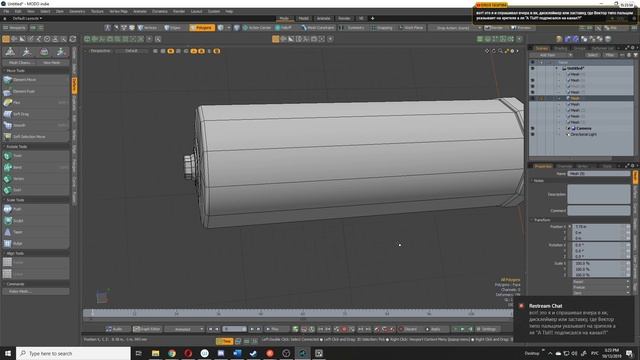Open the Action Center options

[257, 28]
